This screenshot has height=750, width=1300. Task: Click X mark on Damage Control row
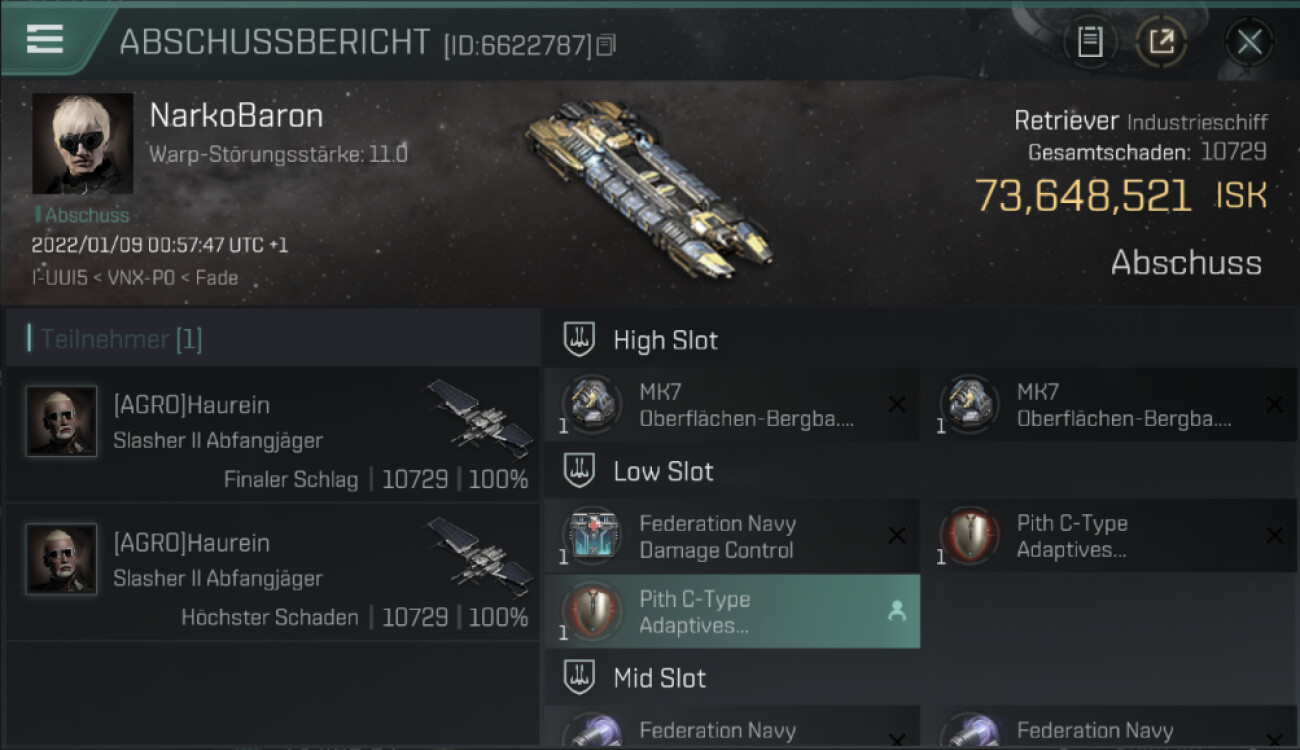pos(897,536)
